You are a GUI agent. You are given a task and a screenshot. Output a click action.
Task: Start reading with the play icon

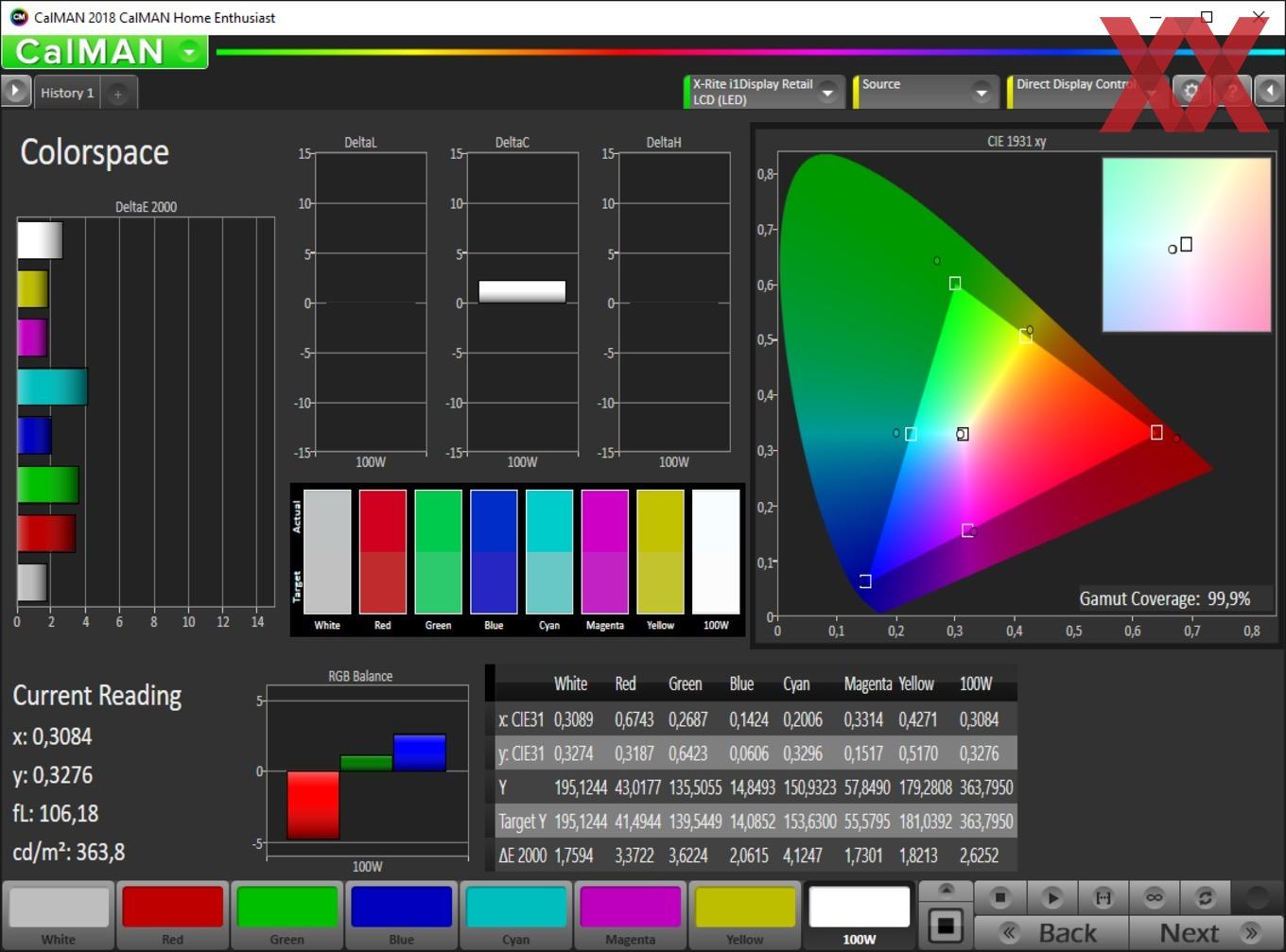click(1051, 897)
